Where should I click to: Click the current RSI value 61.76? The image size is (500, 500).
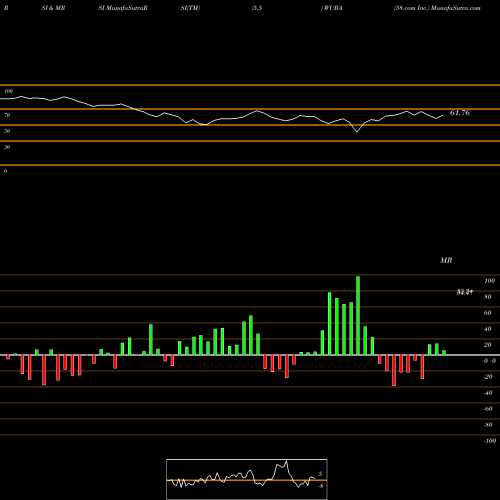(x=460, y=113)
